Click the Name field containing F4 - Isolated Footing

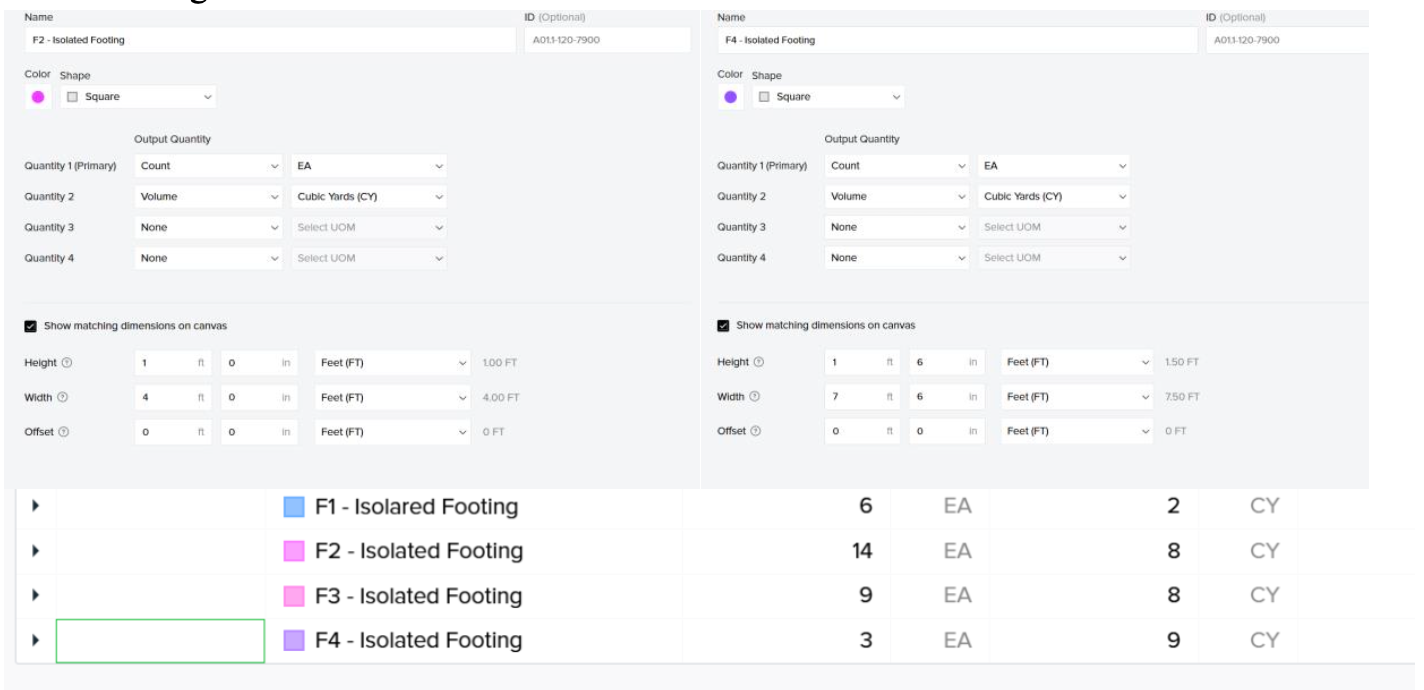pyautogui.click(x=956, y=40)
